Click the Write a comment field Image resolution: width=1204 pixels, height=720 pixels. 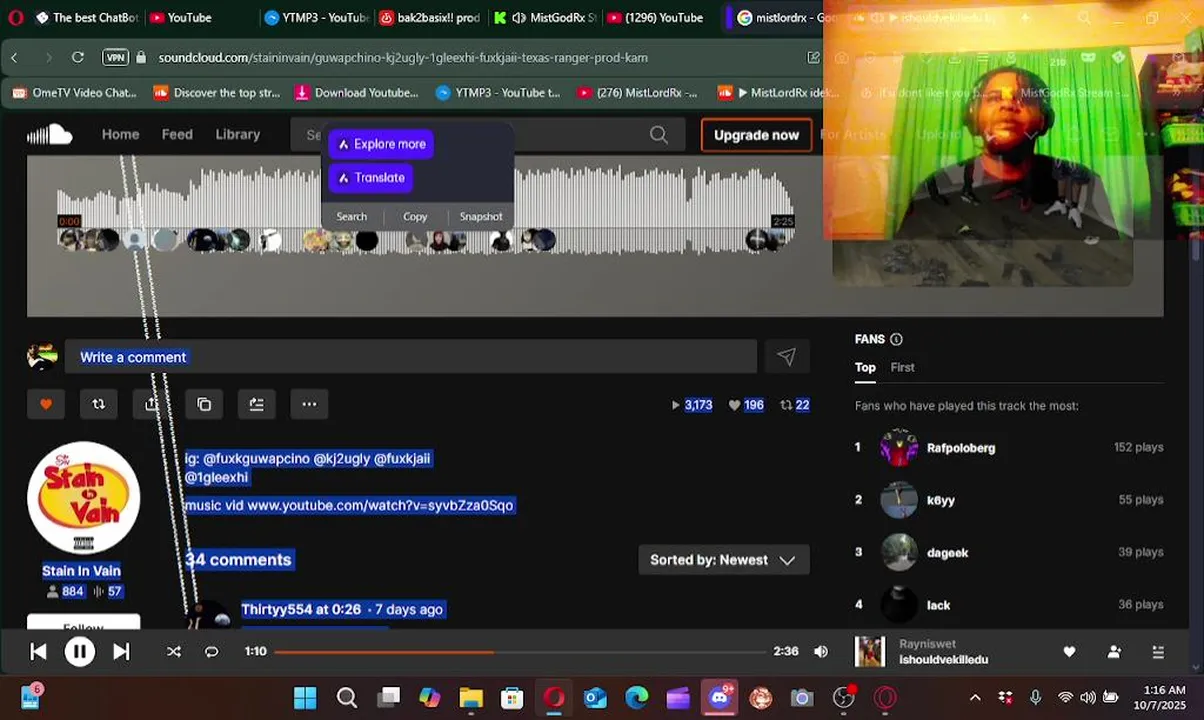coord(410,357)
